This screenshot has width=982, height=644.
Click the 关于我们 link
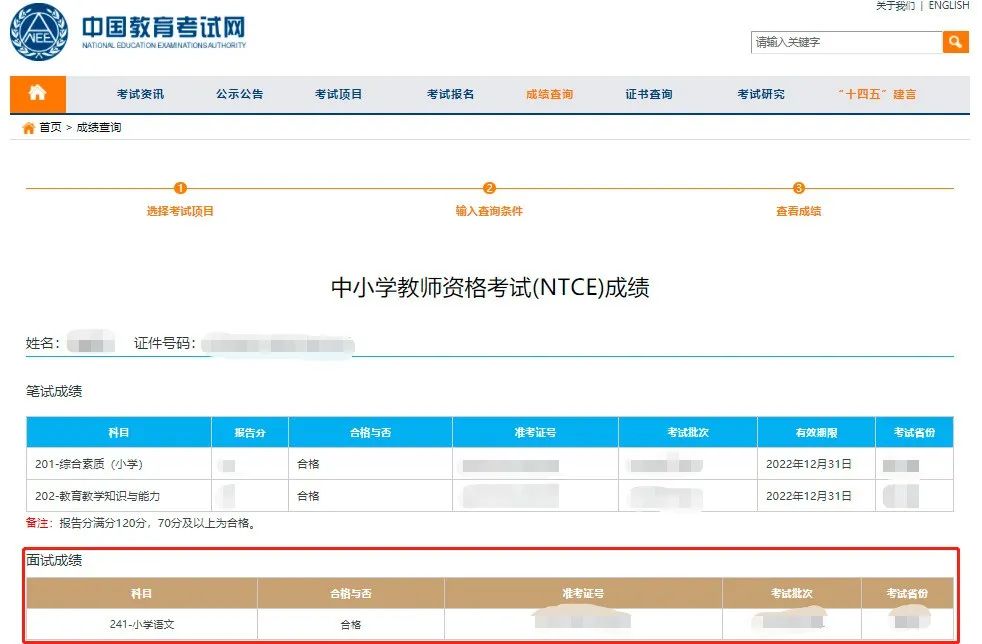[895, 6]
